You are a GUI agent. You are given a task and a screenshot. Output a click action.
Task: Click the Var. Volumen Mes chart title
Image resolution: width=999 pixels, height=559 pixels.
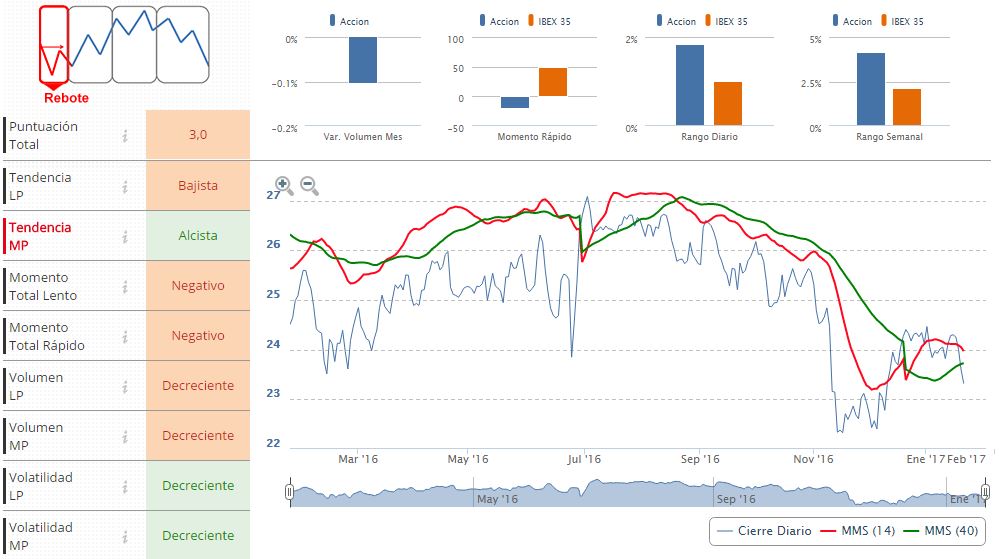tap(363, 136)
